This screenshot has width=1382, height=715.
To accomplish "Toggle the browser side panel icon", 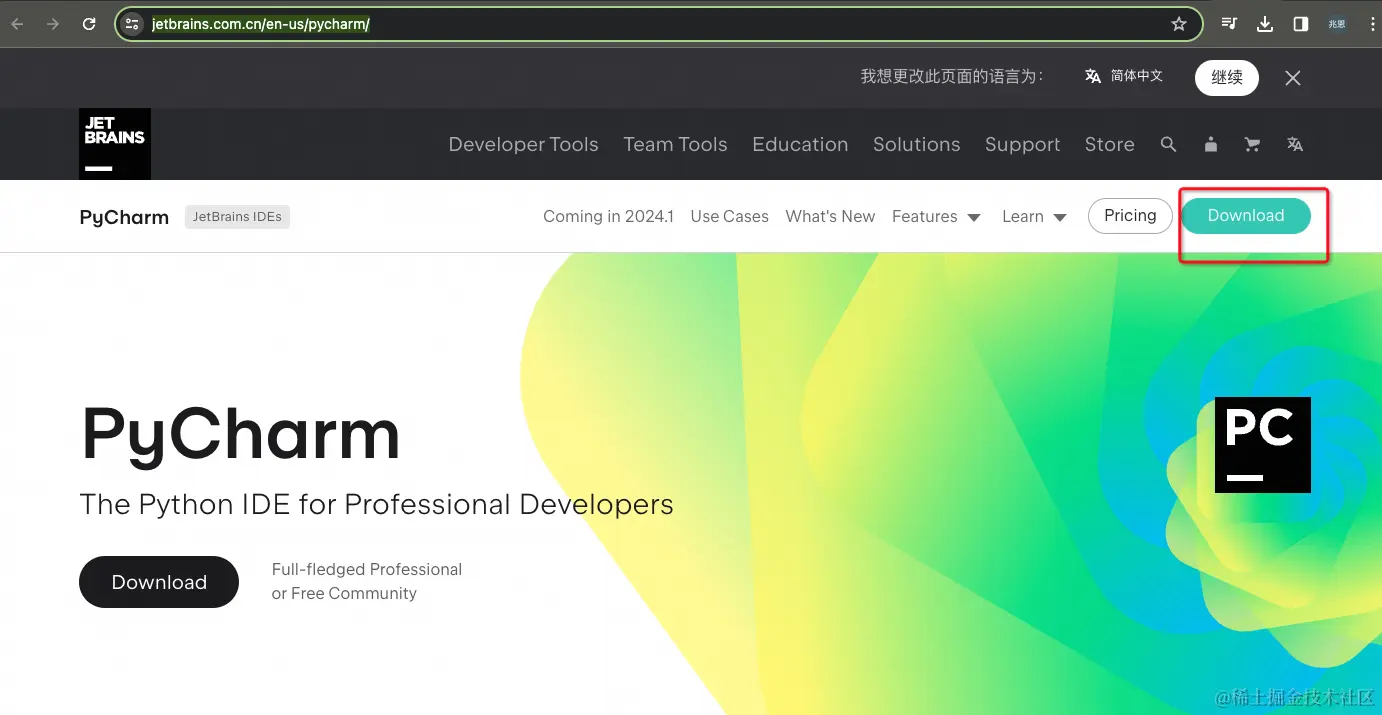I will coord(1300,24).
